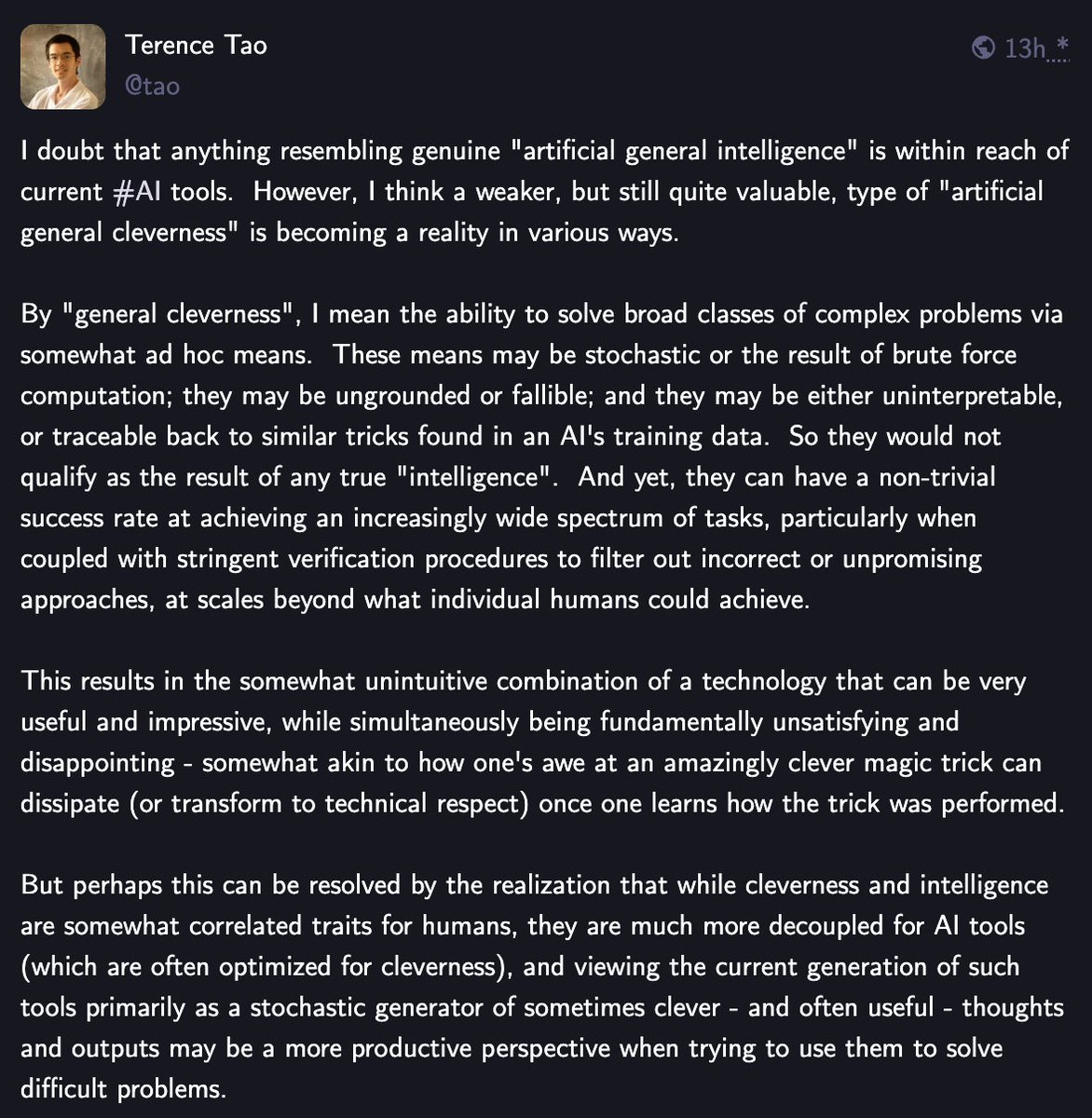This screenshot has width=1092, height=1118.
Task: Open Terence Tao's profile avatar
Action: (x=61, y=66)
